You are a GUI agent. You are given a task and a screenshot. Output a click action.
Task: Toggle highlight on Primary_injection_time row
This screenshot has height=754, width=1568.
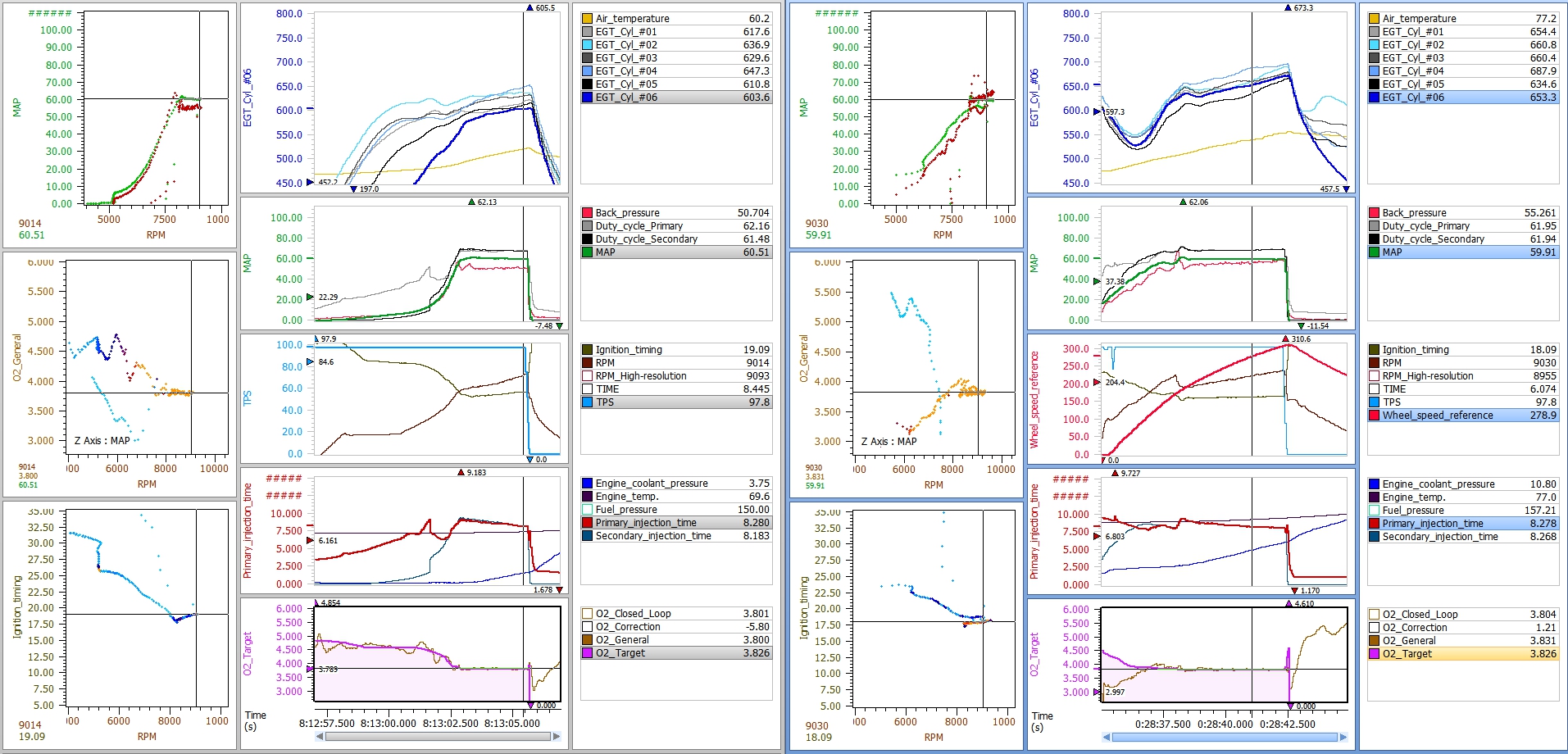click(672, 523)
